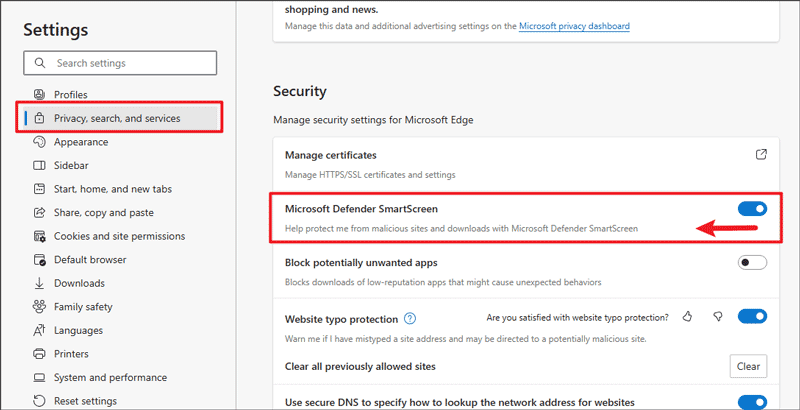Screen dimensions: 800x410
Task: Click the search magnifier icon in settings
Action: (39, 63)
